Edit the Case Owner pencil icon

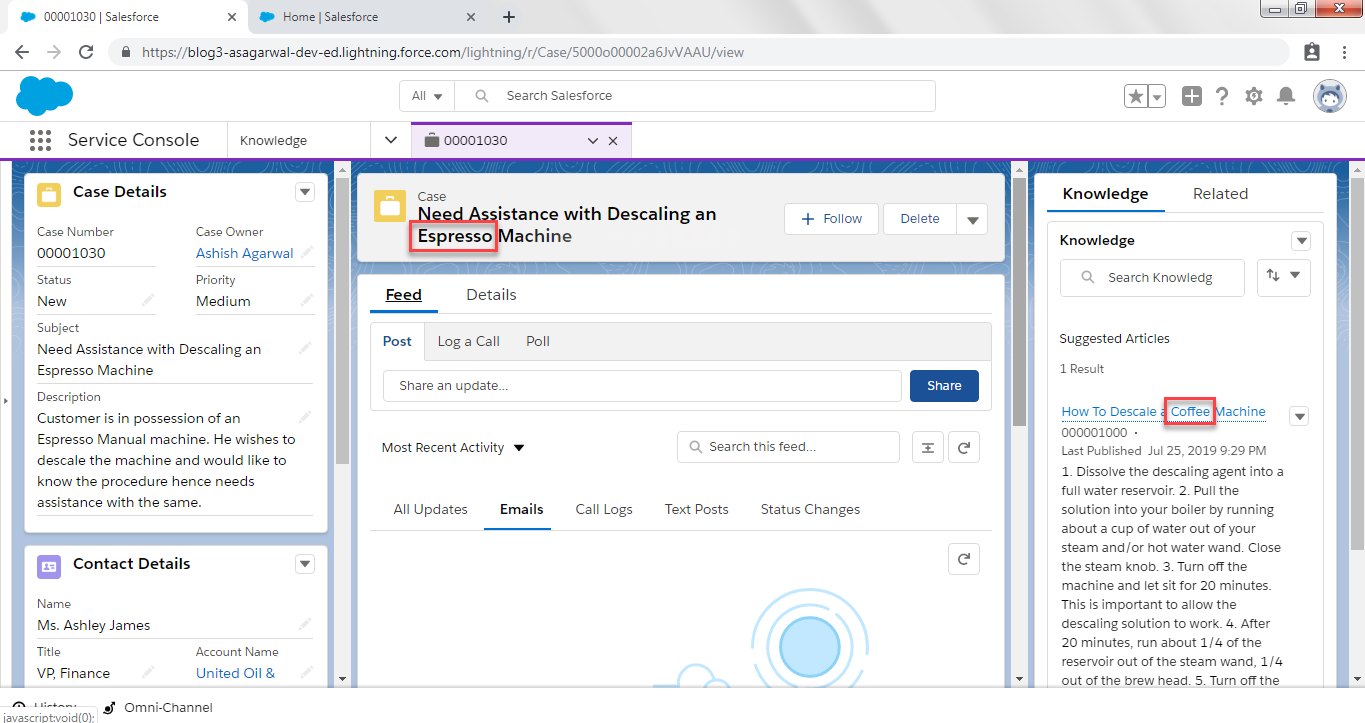click(306, 252)
